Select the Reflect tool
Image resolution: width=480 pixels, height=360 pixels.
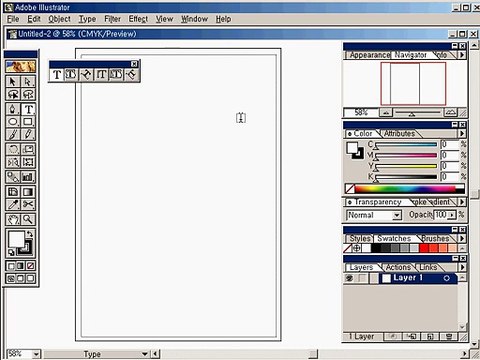point(13,162)
